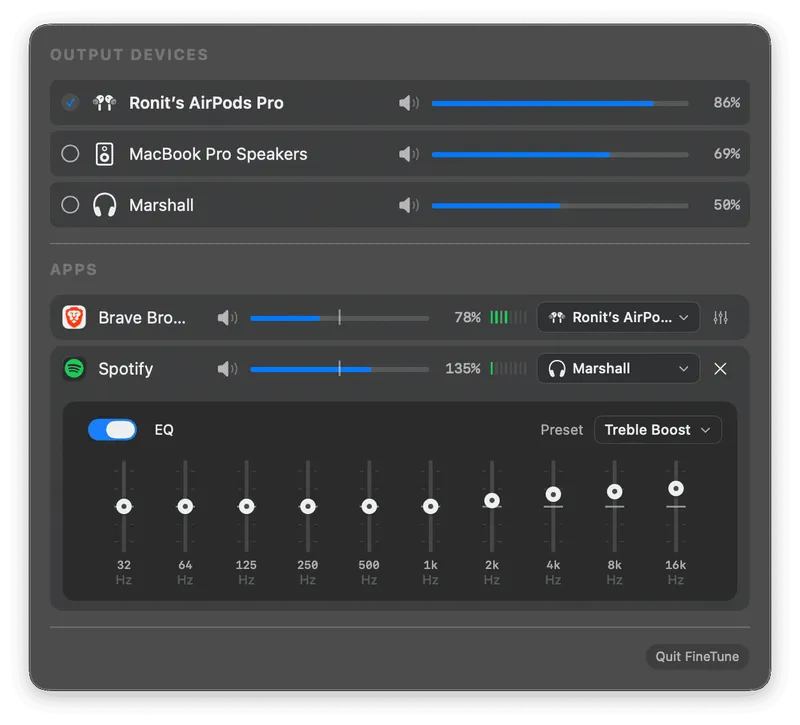Click the 500 Hz EQ band knob
The height and width of the screenshot is (725, 800).
(x=369, y=506)
